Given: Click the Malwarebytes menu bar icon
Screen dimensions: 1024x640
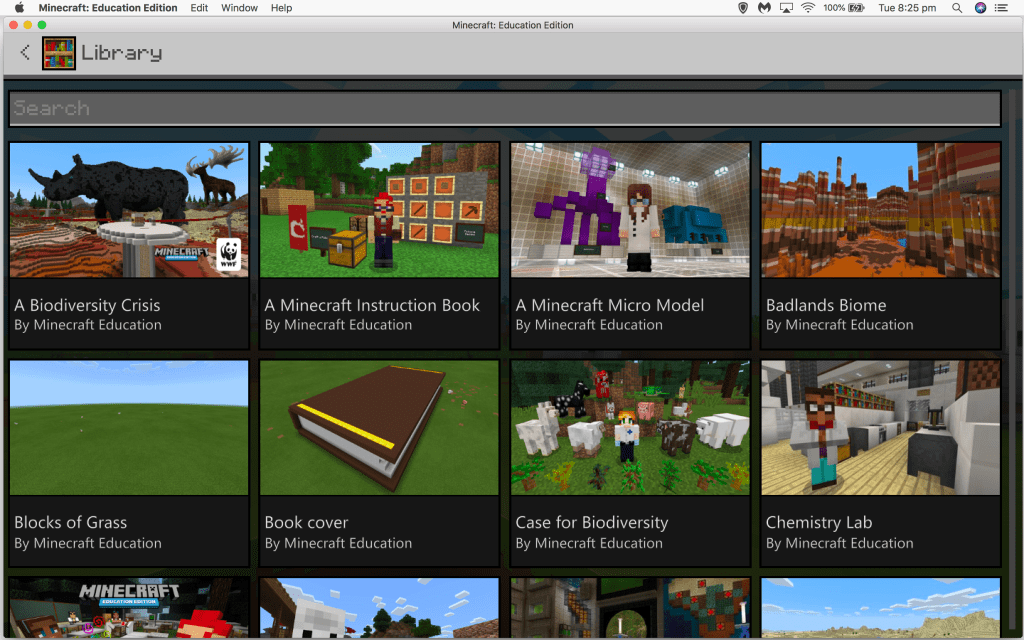Looking at the screenshot, I should coord(764,8).
